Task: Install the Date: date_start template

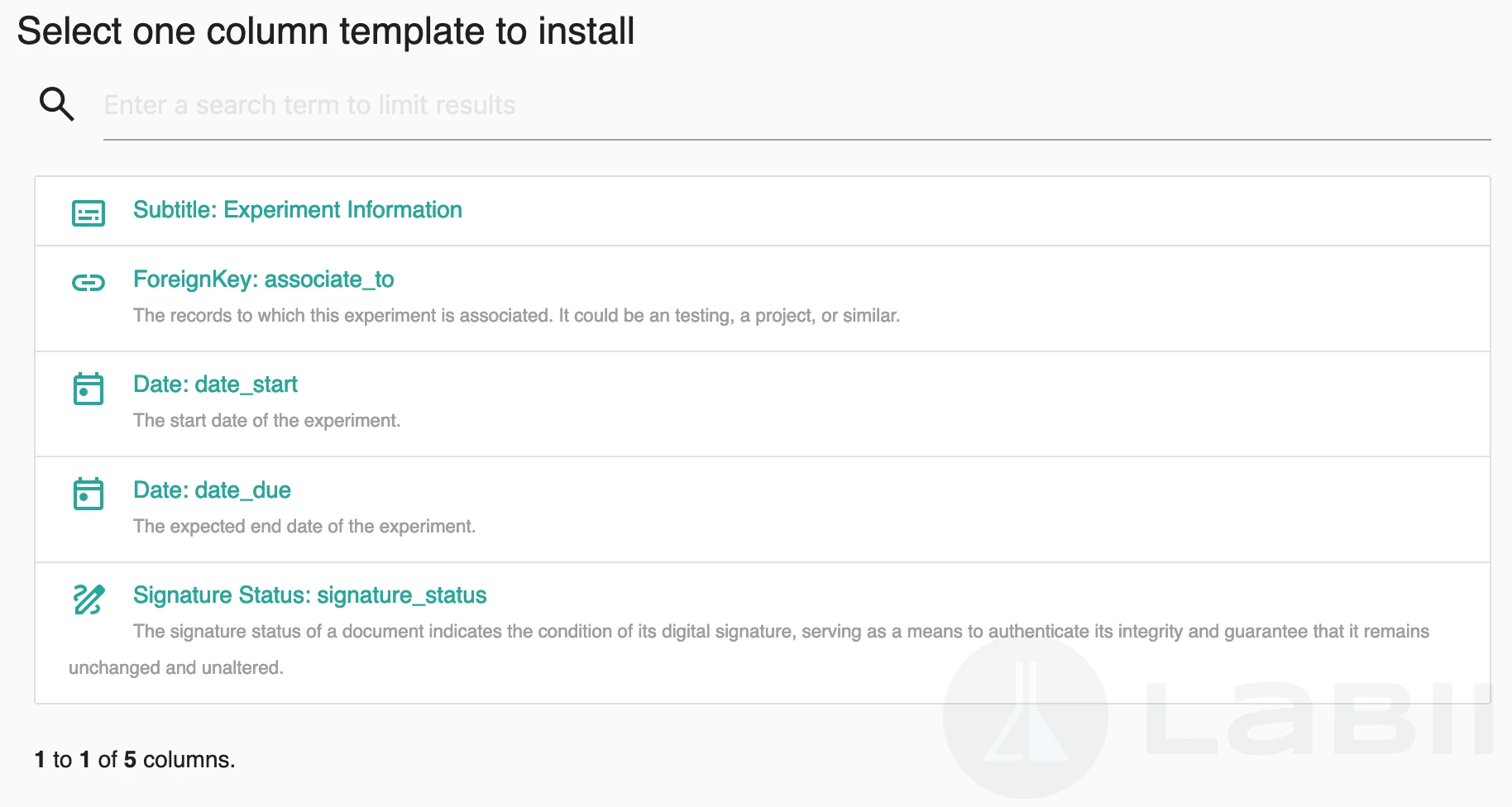Action: tap(215, 384)
